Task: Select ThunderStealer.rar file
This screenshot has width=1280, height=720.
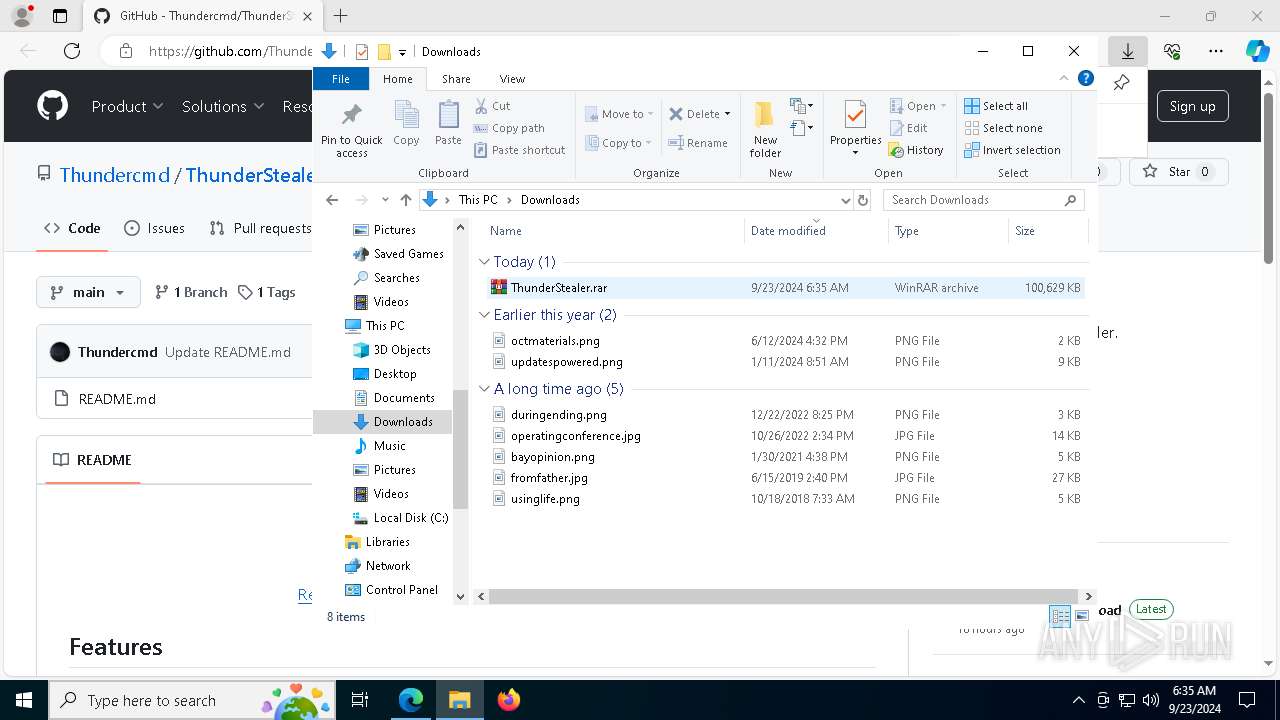Action: (x=785, y=288)
